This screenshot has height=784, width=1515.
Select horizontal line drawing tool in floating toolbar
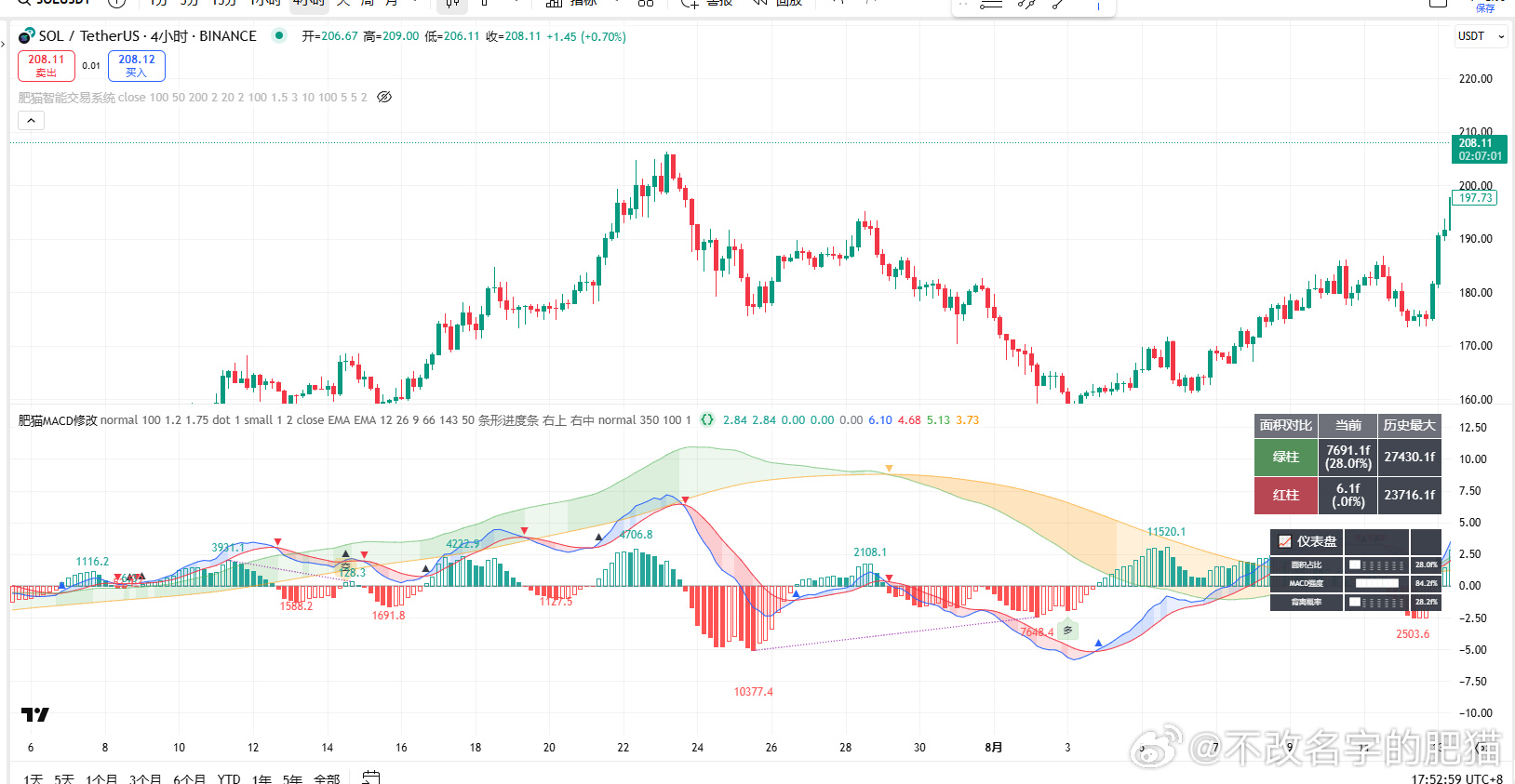click(x=991, y=5)
